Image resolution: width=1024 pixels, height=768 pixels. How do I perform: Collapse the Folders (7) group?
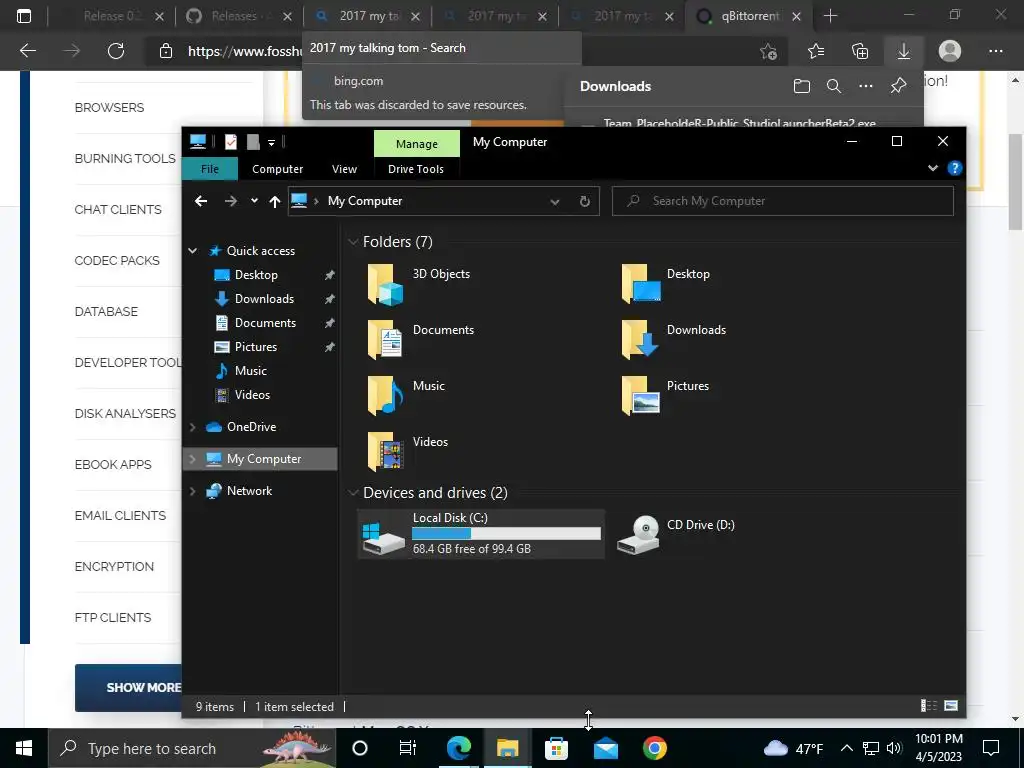tap(353, 242)
